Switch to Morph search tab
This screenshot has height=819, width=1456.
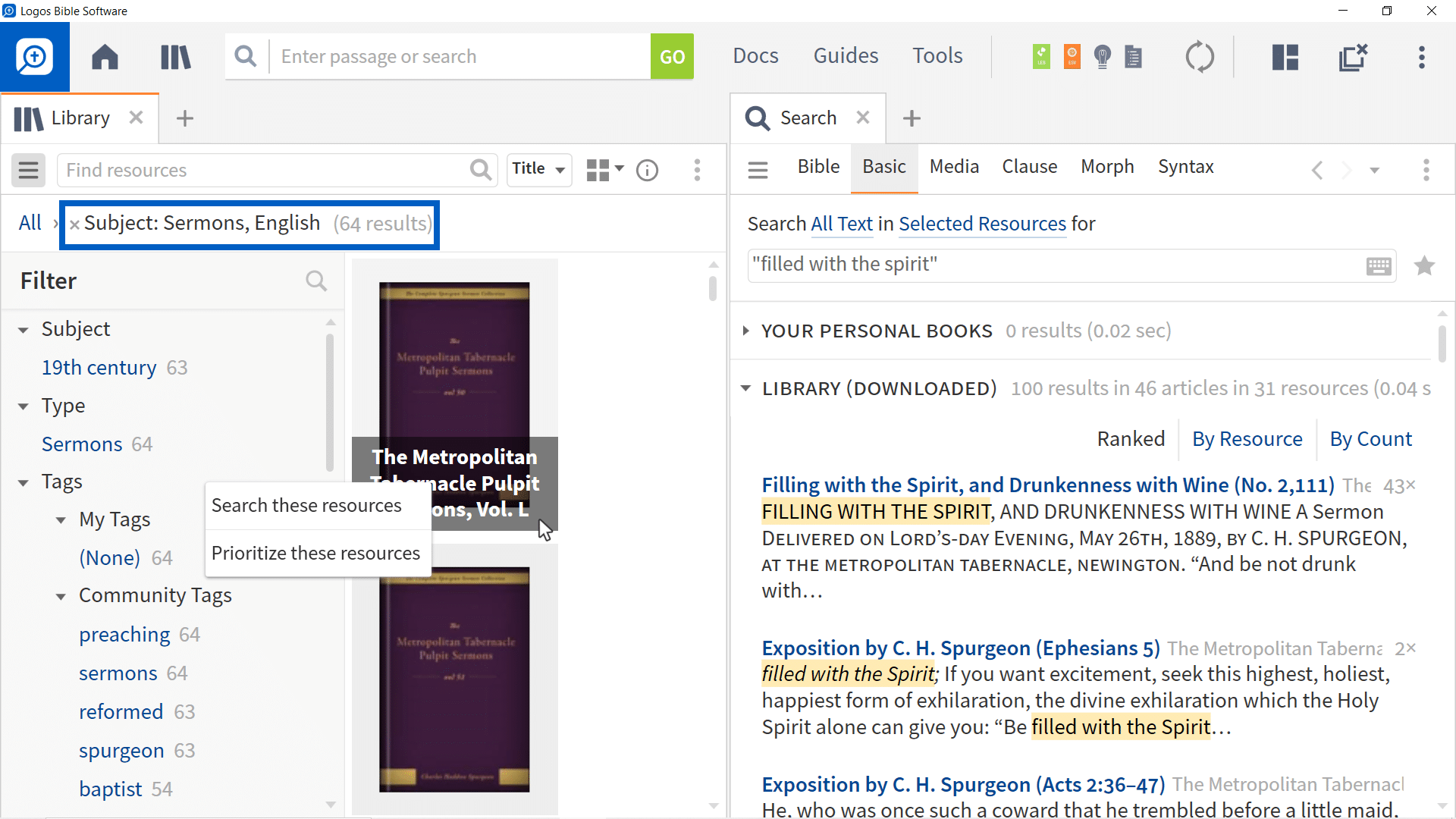[1107, 167]
